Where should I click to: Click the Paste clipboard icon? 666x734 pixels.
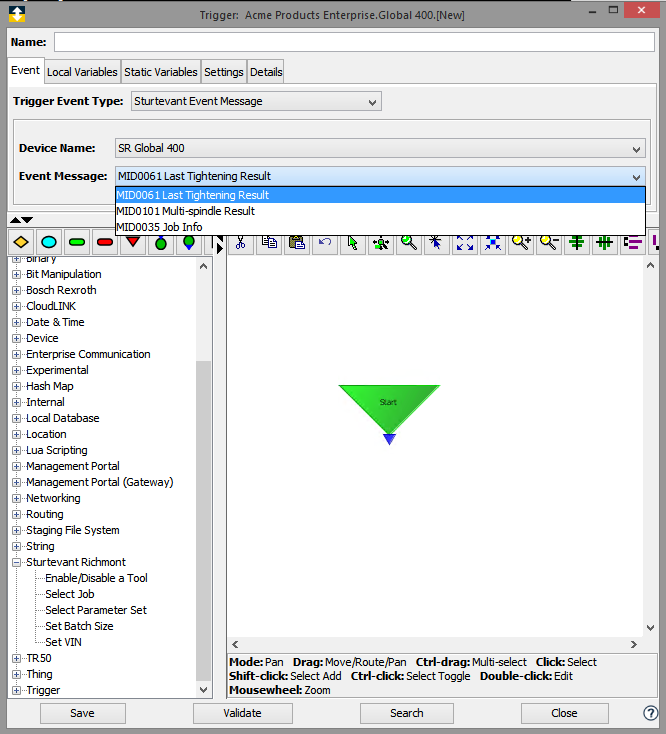[x=297, y=242]
